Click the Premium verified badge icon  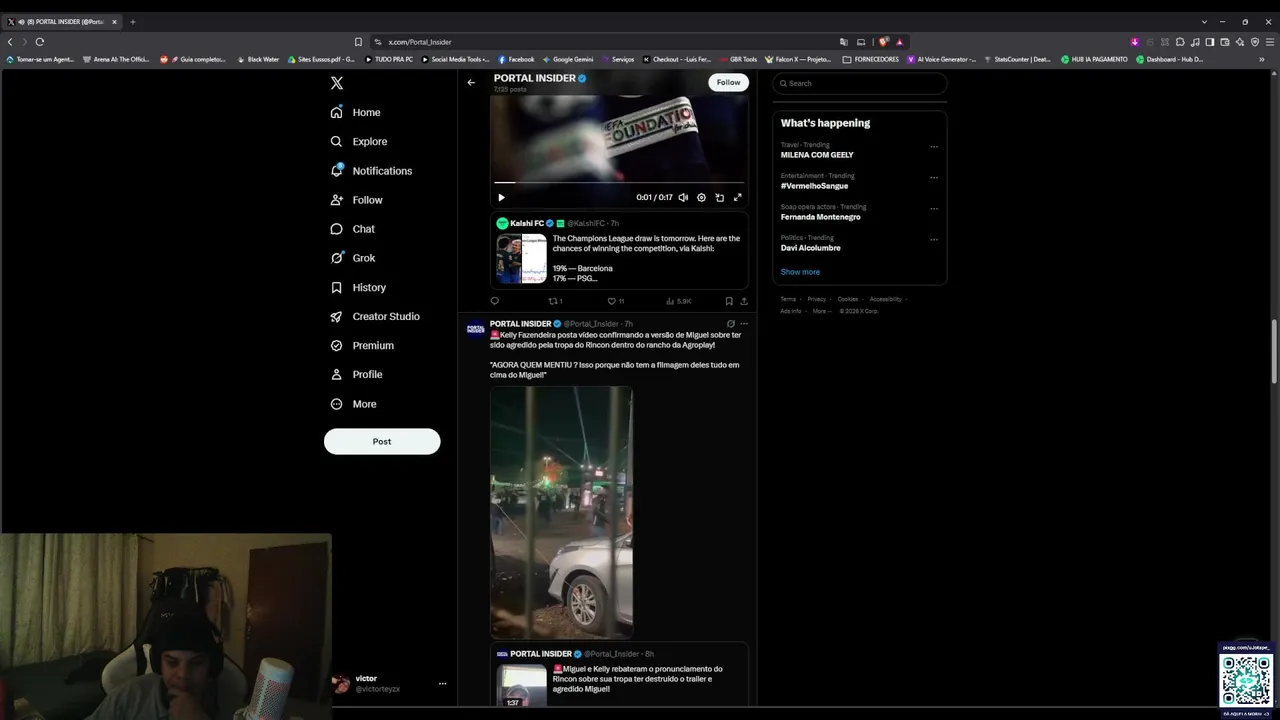(337, 346)
